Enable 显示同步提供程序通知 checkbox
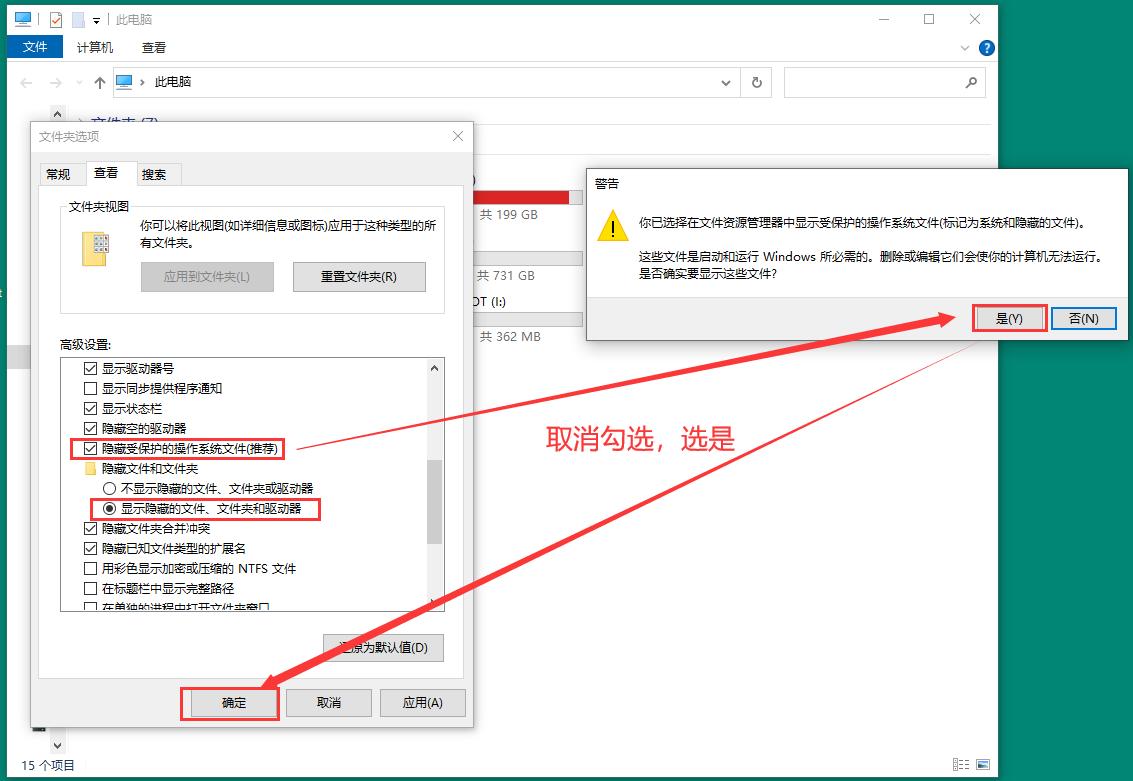 (90, 388)
